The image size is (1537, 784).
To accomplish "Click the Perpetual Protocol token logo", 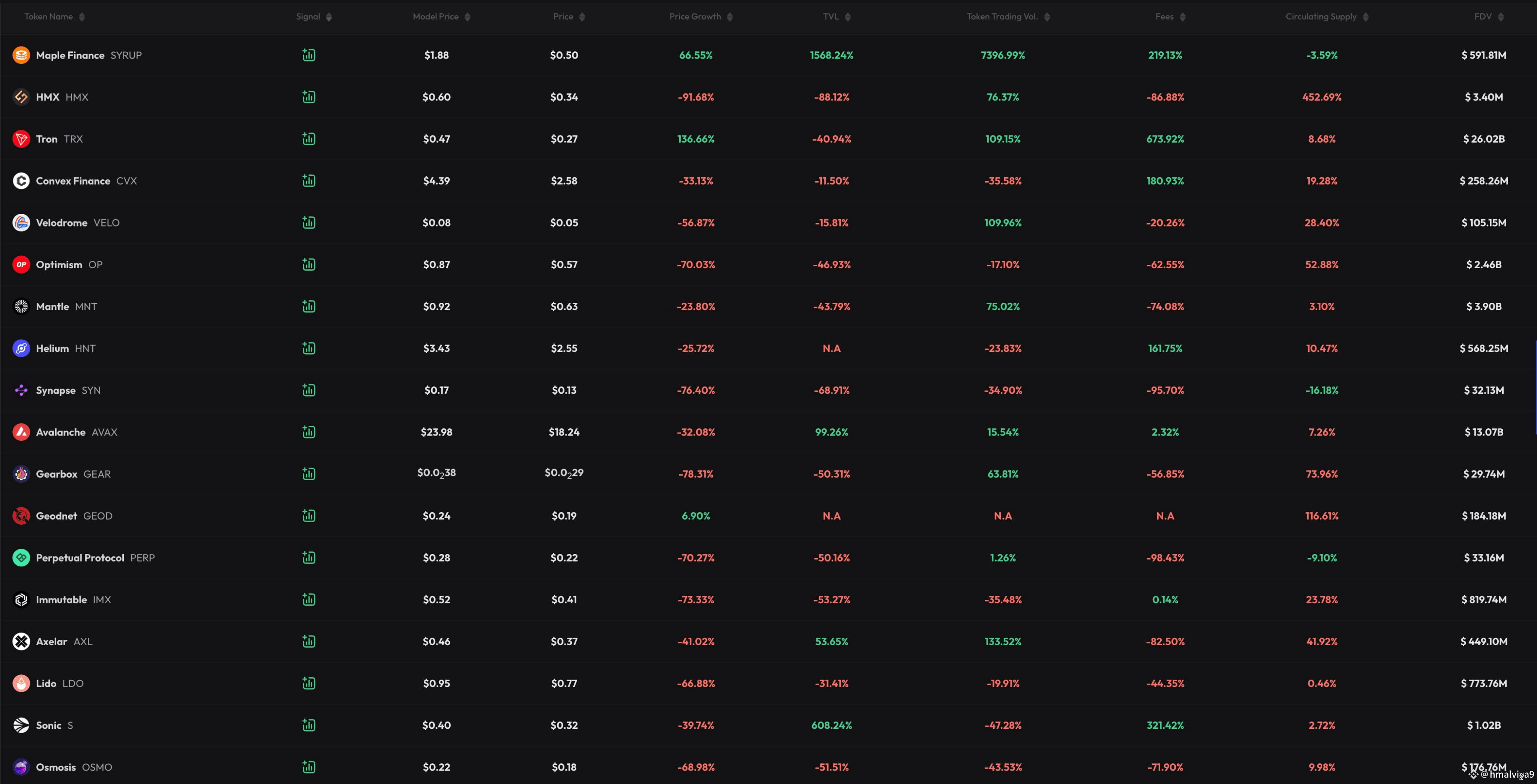I will pos(21,557).
